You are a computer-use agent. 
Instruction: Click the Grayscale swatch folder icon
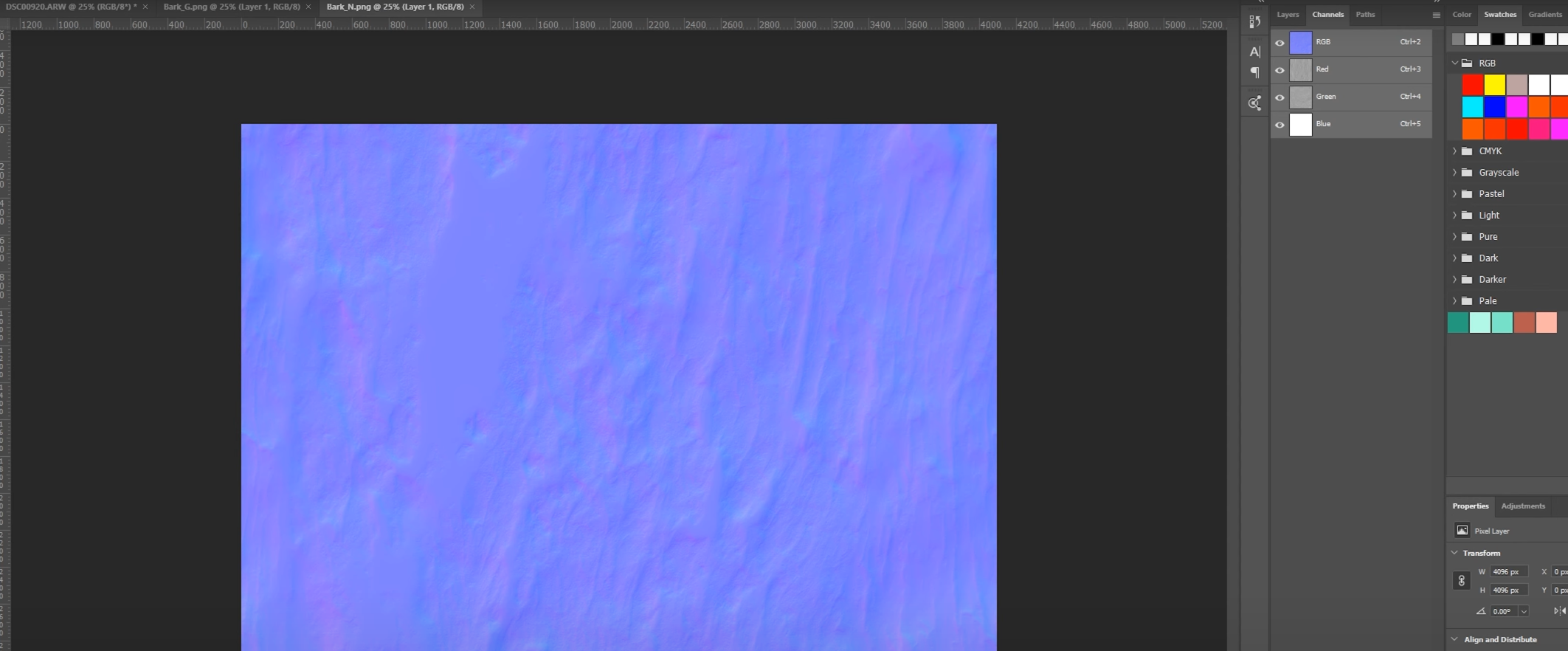1467,173
